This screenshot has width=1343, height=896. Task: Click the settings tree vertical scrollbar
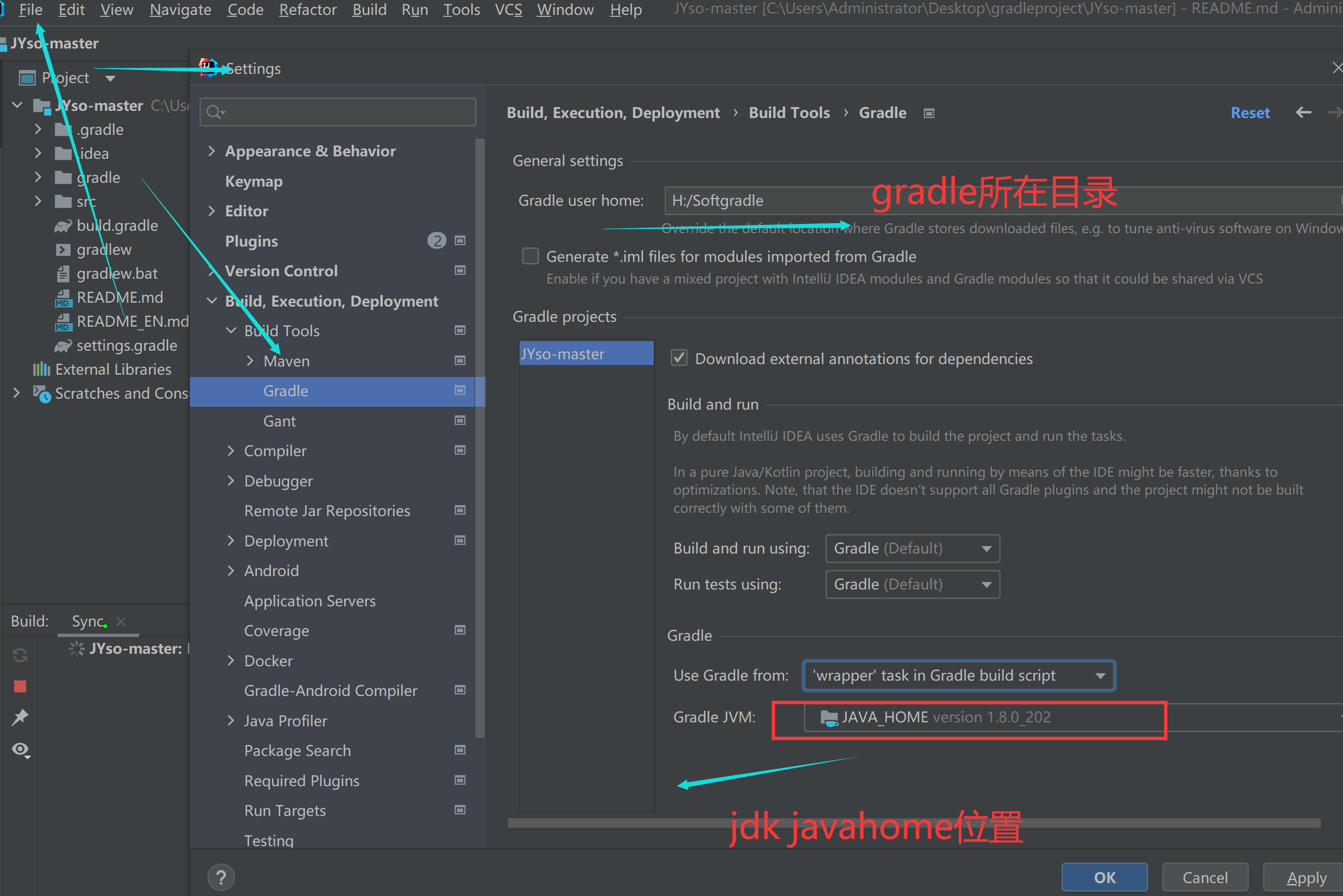tap(480, 437)
